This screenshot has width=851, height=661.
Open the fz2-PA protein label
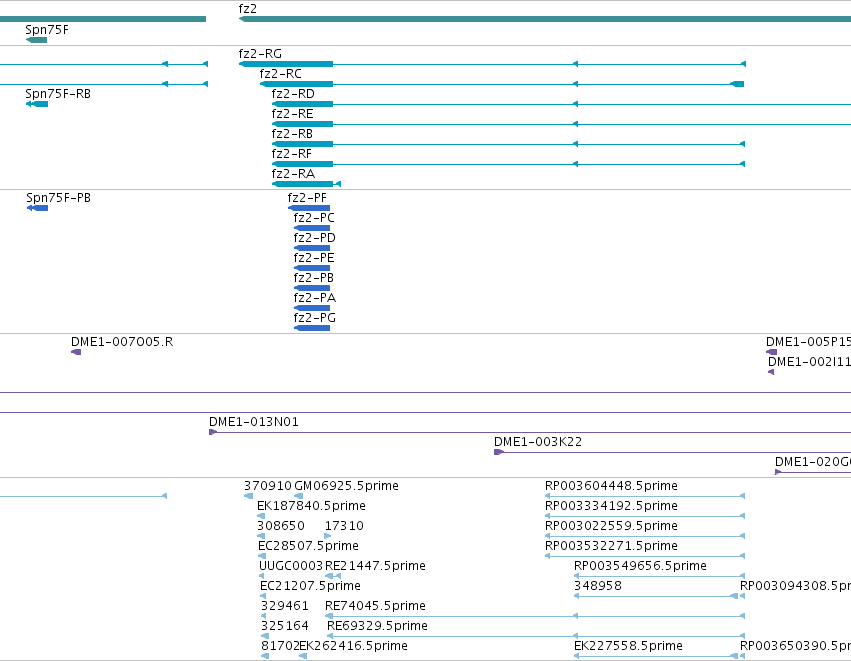tap(314, 298)
